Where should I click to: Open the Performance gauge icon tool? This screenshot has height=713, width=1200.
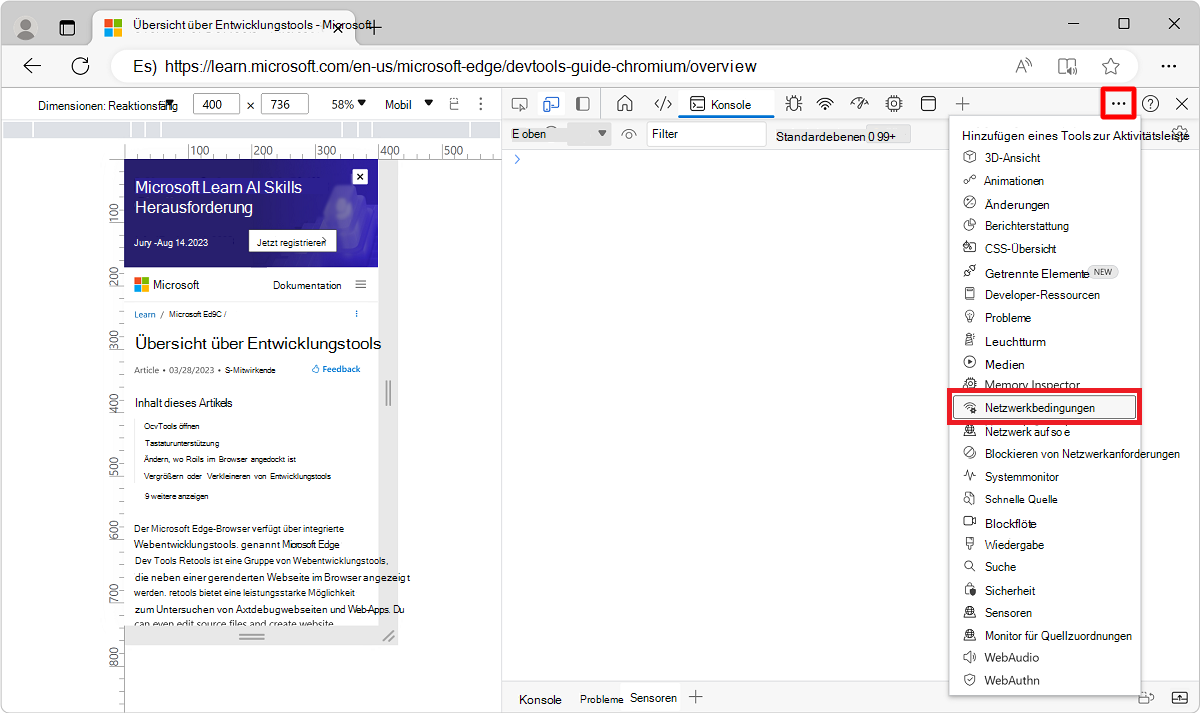pyautogui.click(x=859, y=103)
